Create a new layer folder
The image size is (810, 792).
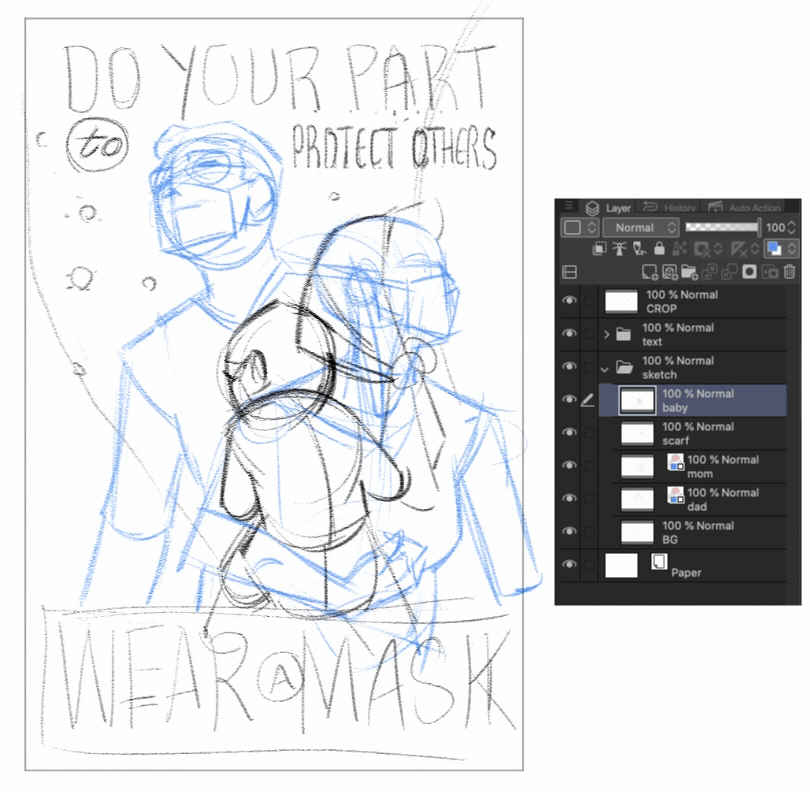pyautogui.click(x=689, y=272)
